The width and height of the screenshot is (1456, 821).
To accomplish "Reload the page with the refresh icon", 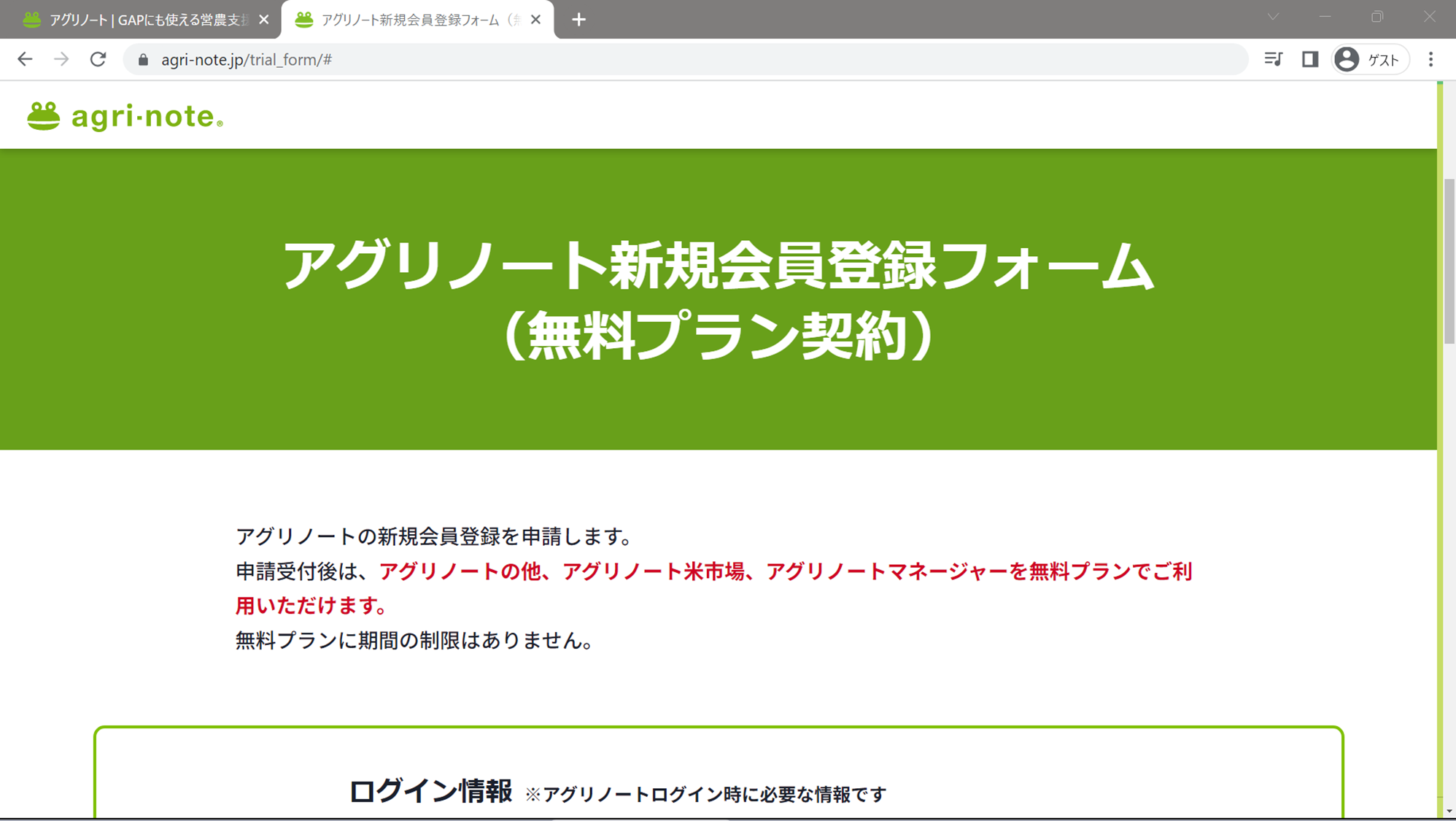I will pos(98,59).
